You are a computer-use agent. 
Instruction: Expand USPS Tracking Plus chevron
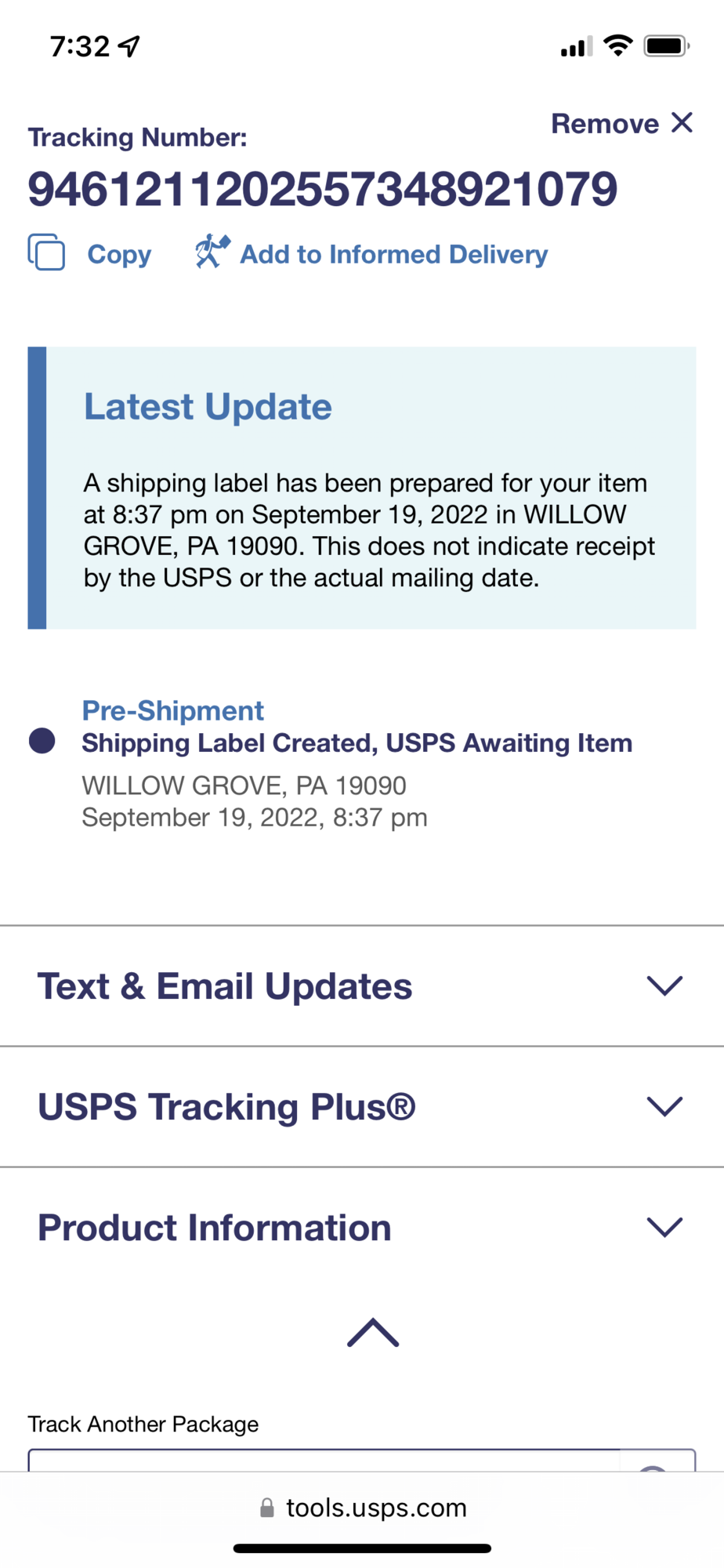[665, 1106]
